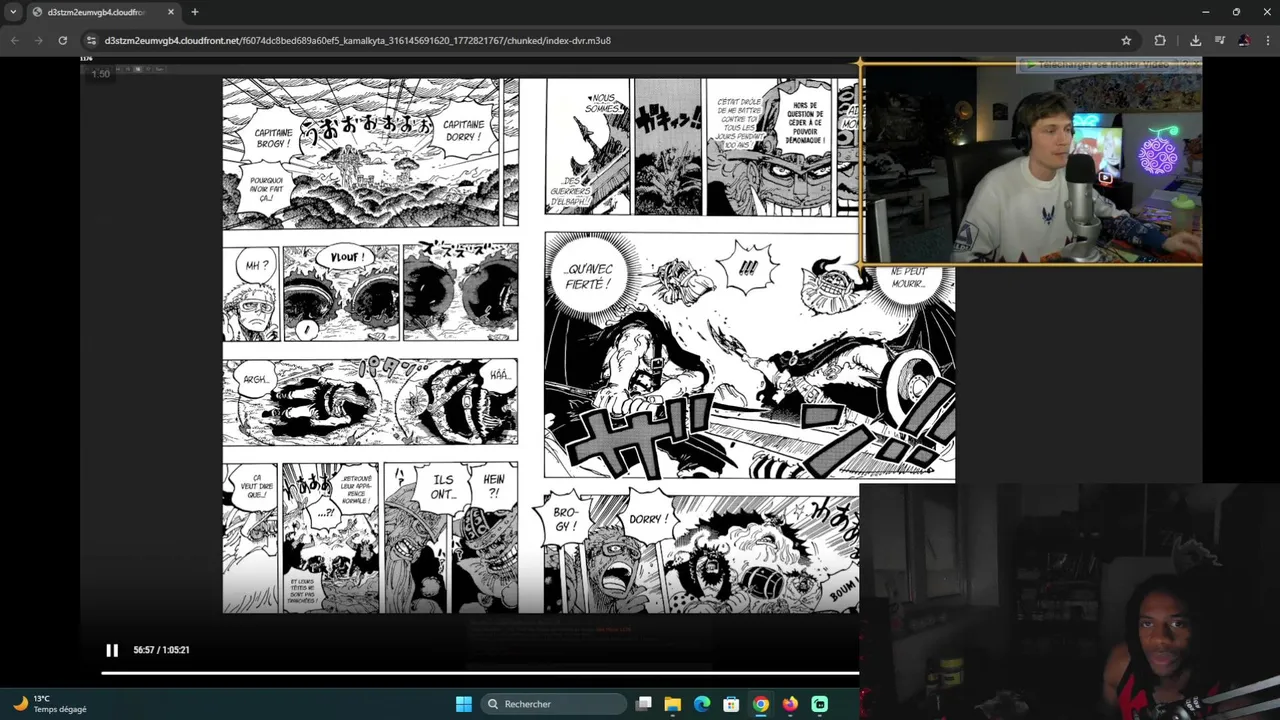Open the Chrome profile avatar
The height and width of the screenshot is (720, 1280).
tap(1243, 40)
